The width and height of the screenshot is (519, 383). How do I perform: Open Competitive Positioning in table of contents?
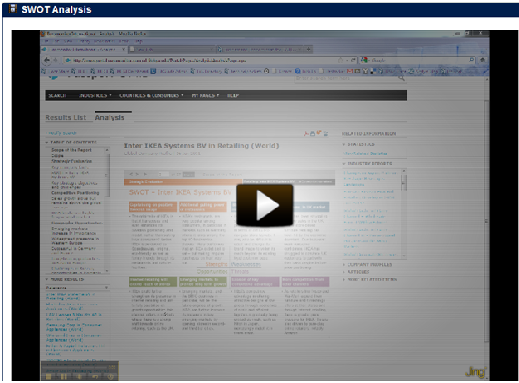click(x=75, y=193)
